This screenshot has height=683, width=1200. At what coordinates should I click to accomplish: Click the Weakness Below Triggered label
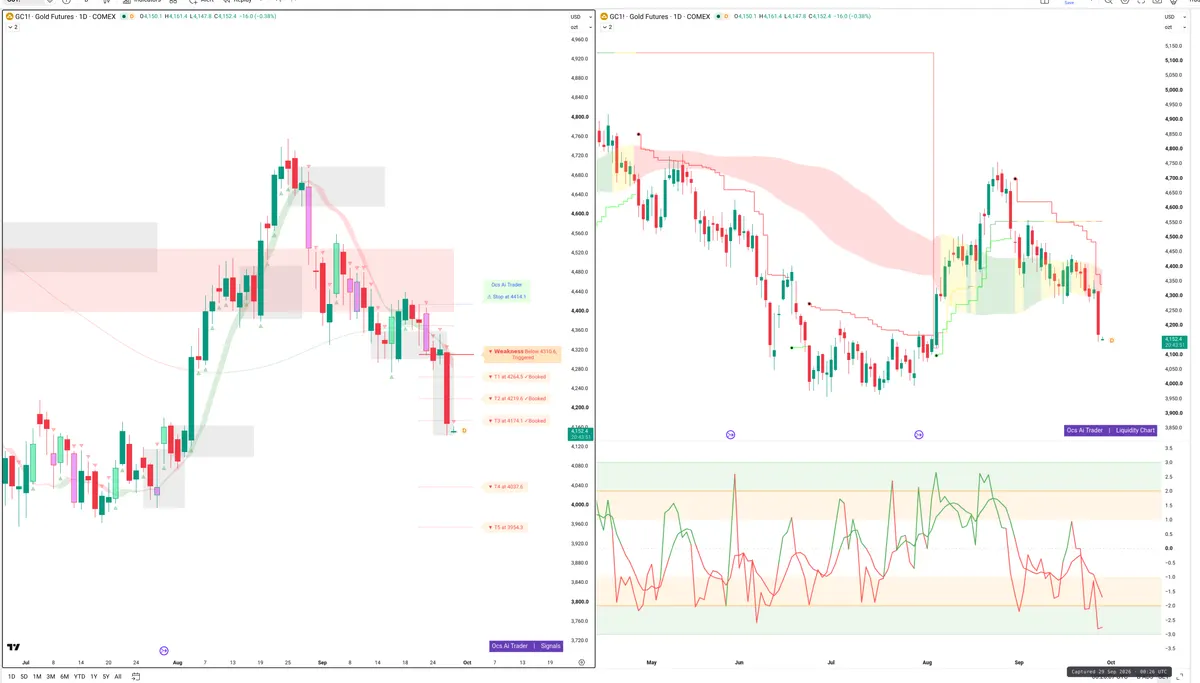[x=522, y=353]
